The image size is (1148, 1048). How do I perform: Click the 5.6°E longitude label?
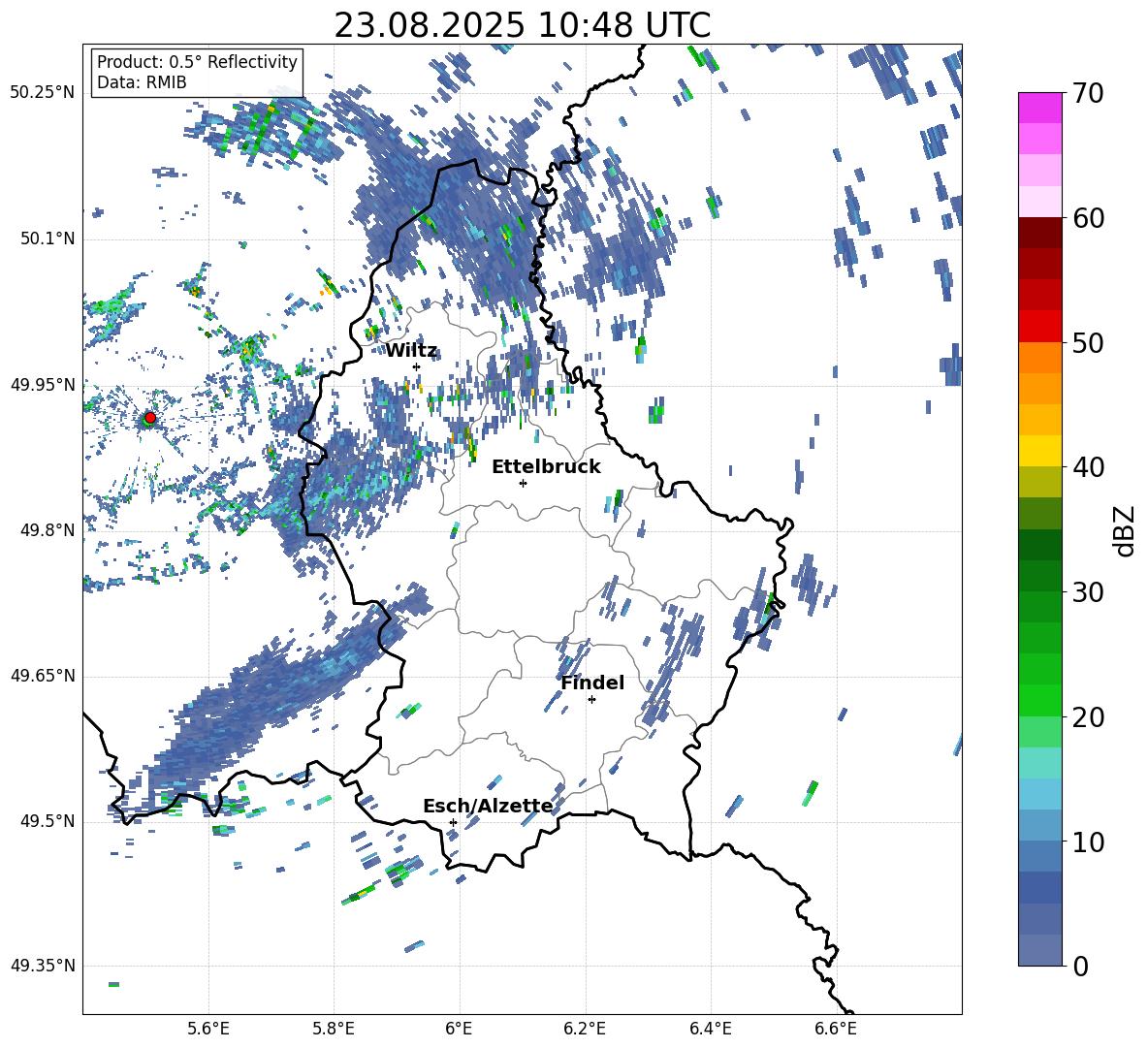[x=208, y=1029]
